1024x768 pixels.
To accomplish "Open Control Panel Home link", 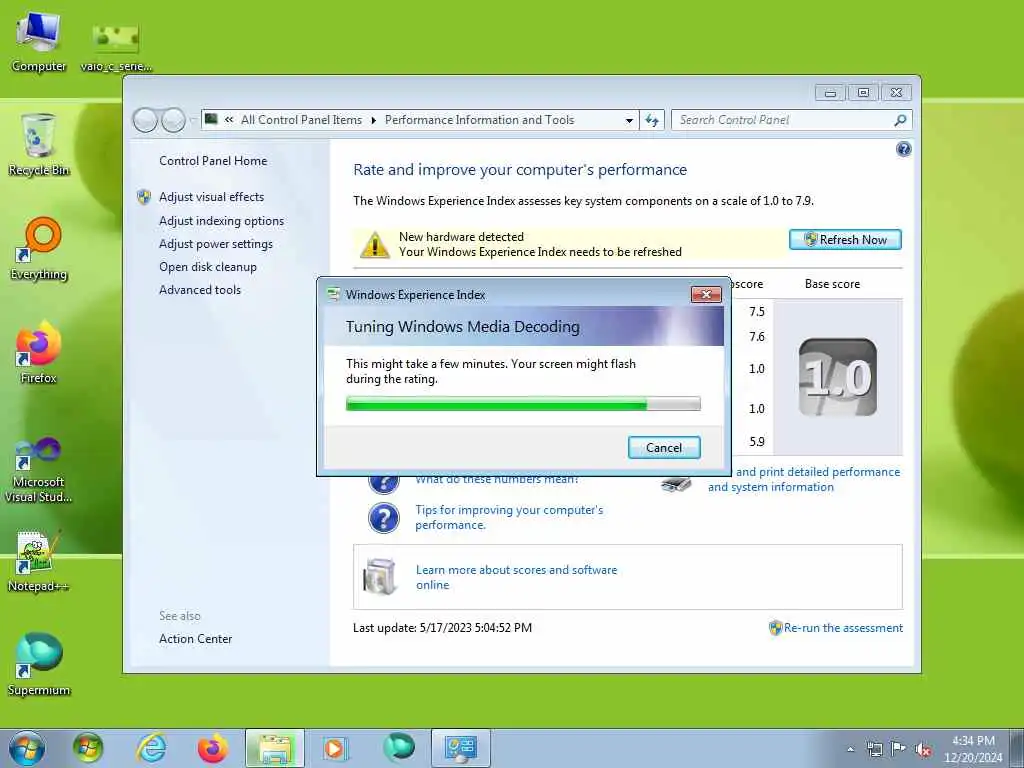I will [213, 161].
